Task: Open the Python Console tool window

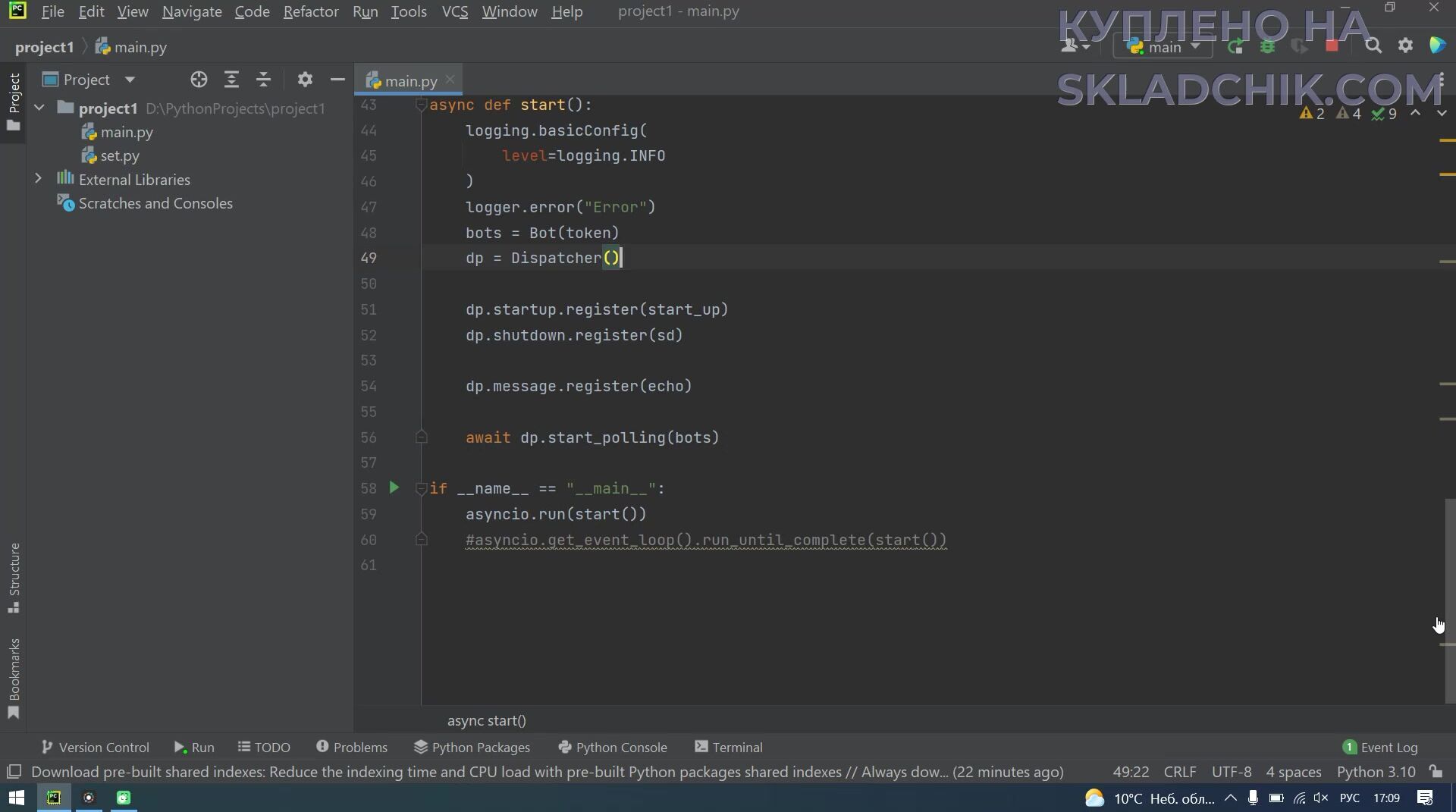Action: (x=612, y=747)
